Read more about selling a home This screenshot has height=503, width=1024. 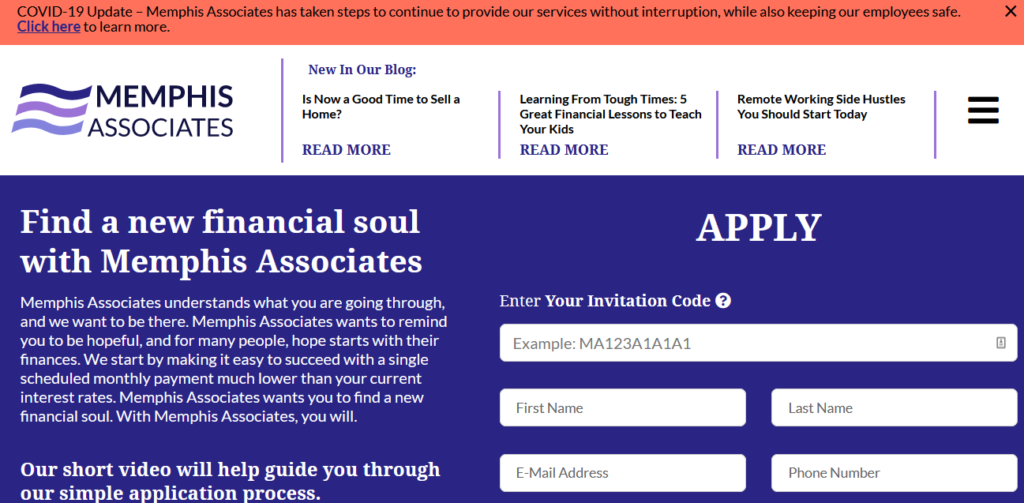[346, 150]
